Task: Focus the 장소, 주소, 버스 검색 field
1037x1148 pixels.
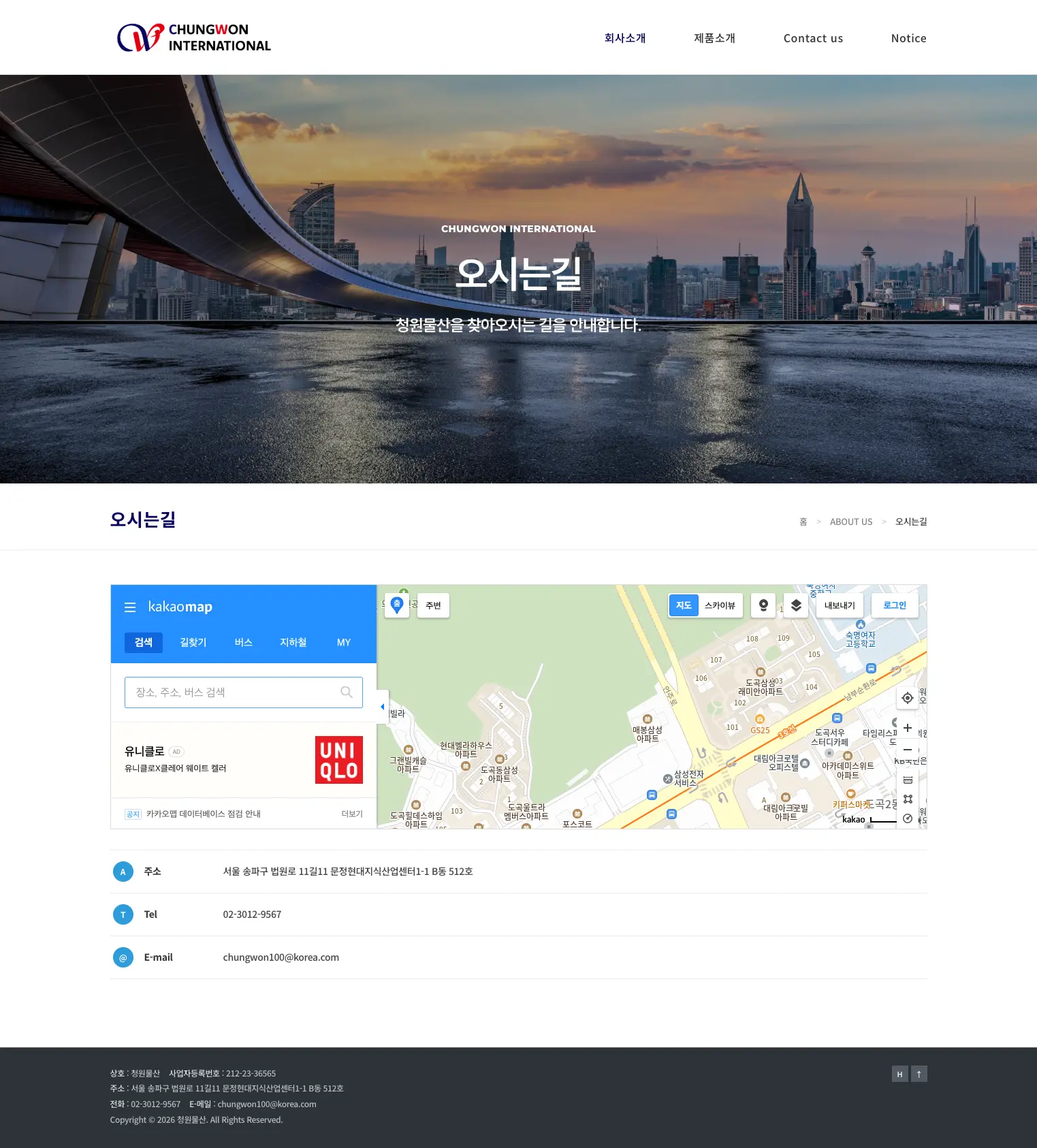Action: pos(244,692)
